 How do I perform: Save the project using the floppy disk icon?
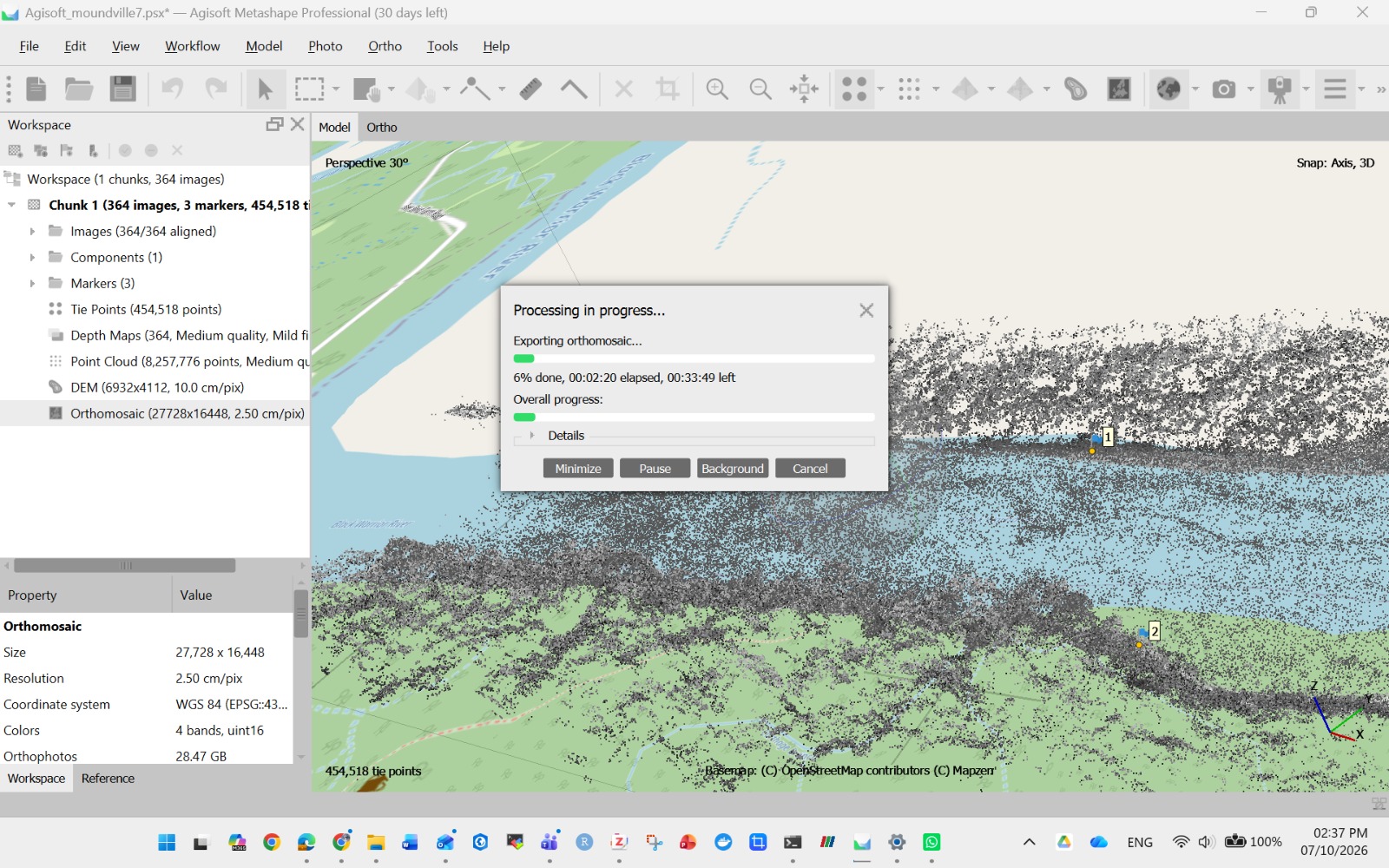coord(122,89)
